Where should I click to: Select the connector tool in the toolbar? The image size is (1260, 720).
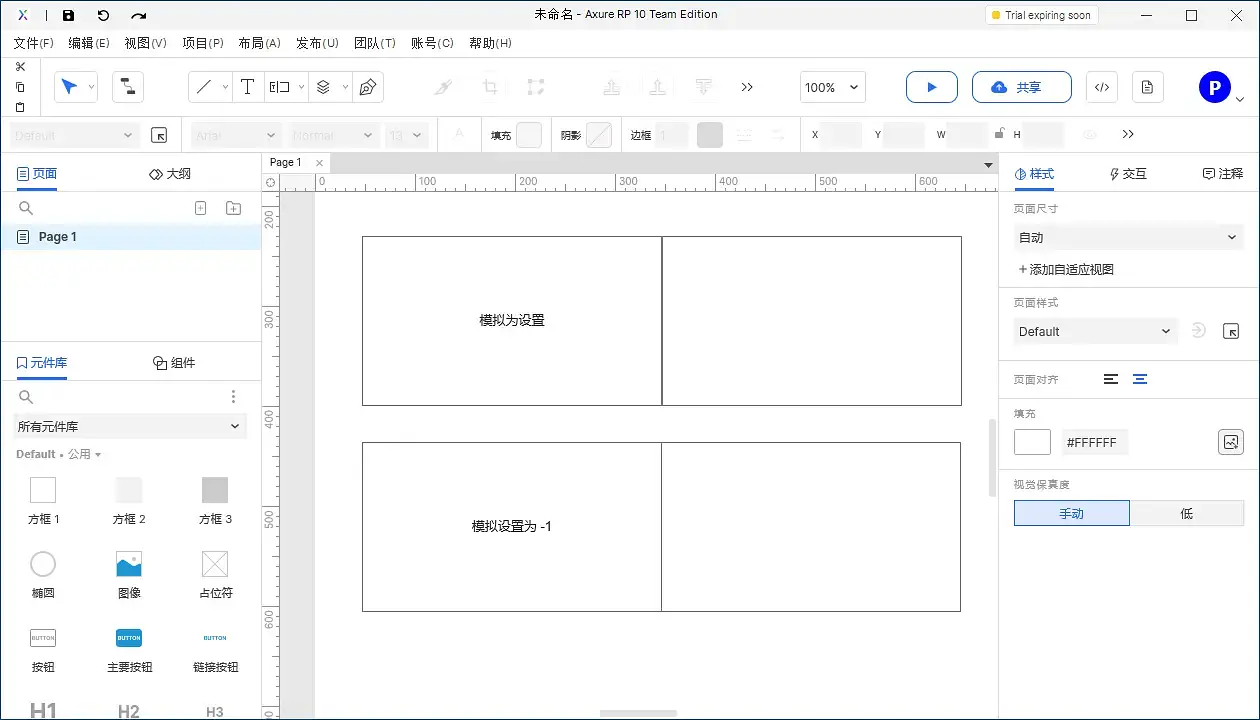(x=127, y=87)
